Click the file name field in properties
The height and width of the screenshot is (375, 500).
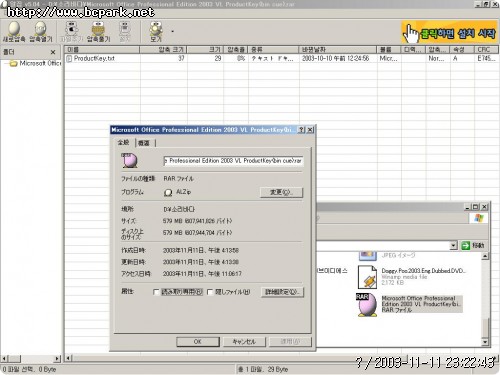click(x=233, y=161)
